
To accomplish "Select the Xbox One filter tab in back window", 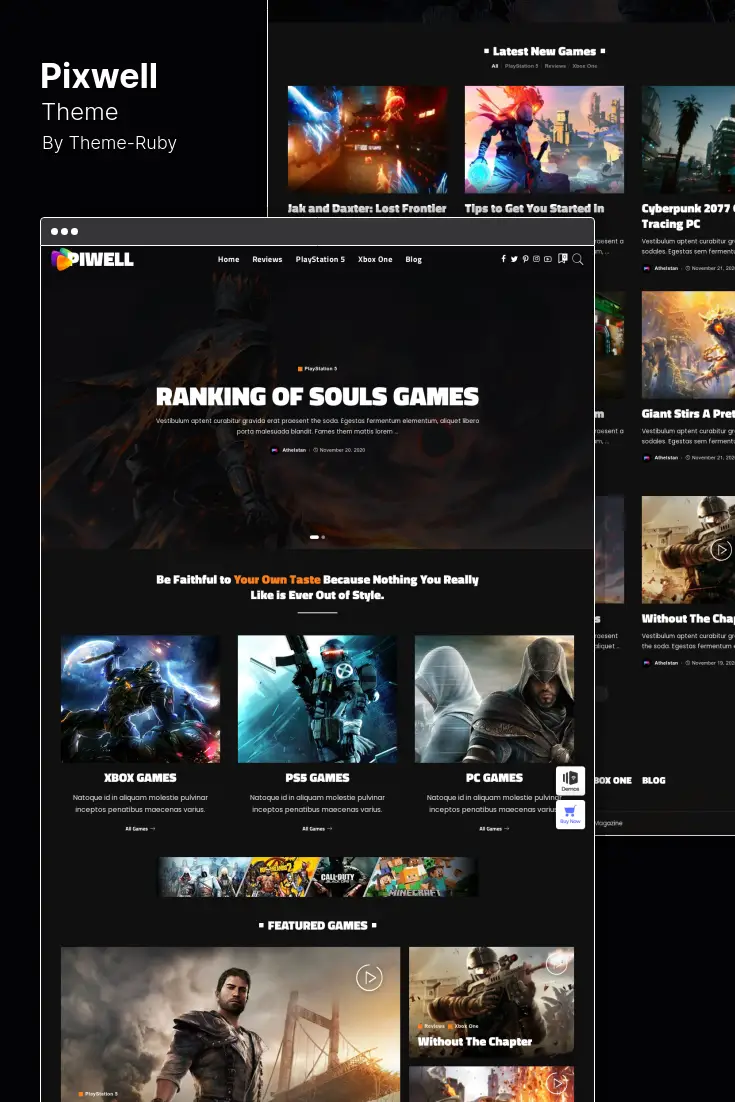I will click(585, 66).
